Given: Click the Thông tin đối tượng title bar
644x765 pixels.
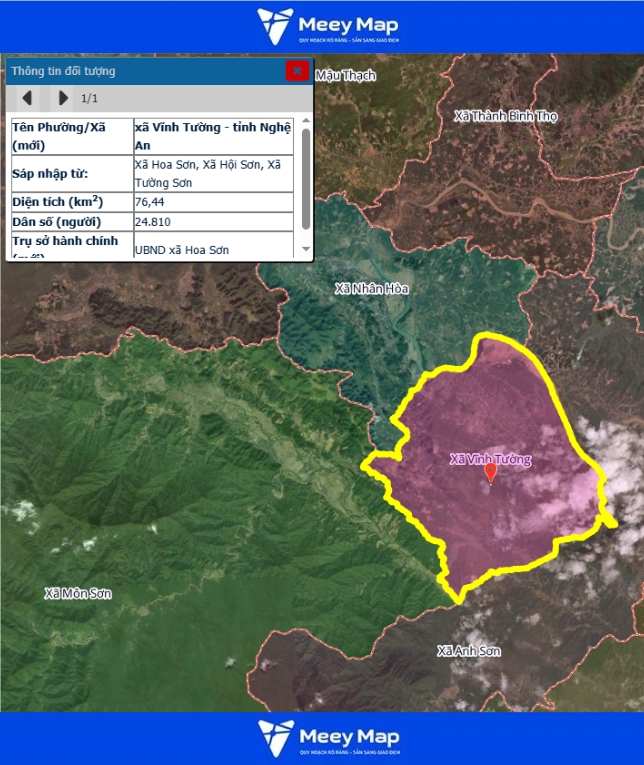Looking at the screenshot, I should tap(140, 71).
